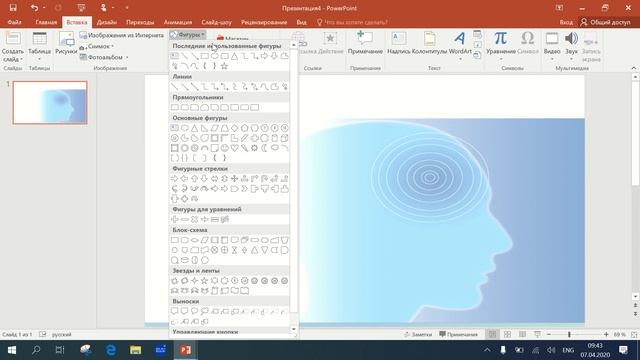
Task: Save the presentation from quick access toolbar
Action: pos(13,8)
